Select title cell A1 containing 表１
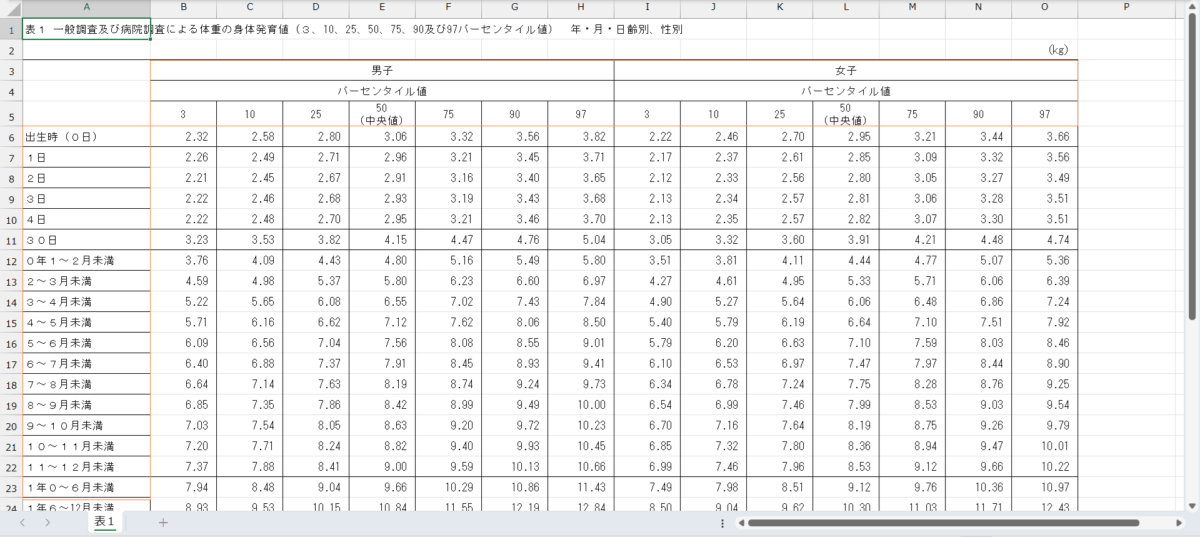The height and width of the screenshot is (537, 1200). 86,29
